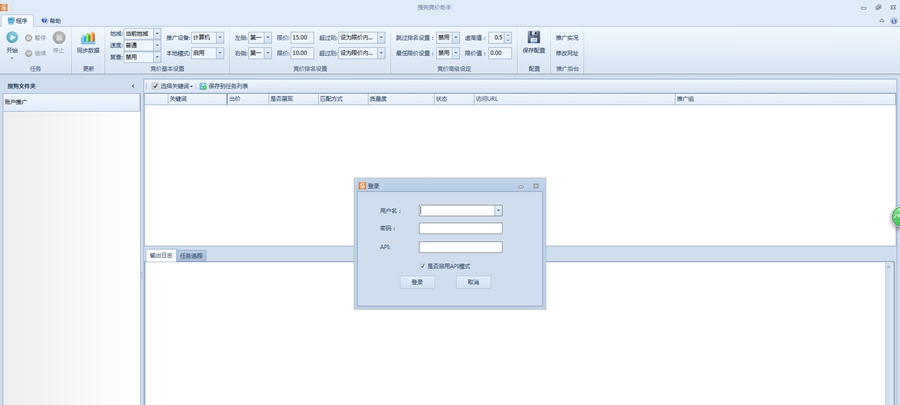Toggle the 是否启用API模式 checkbox
Screen dimensions: 900x405
pos(423,266)
